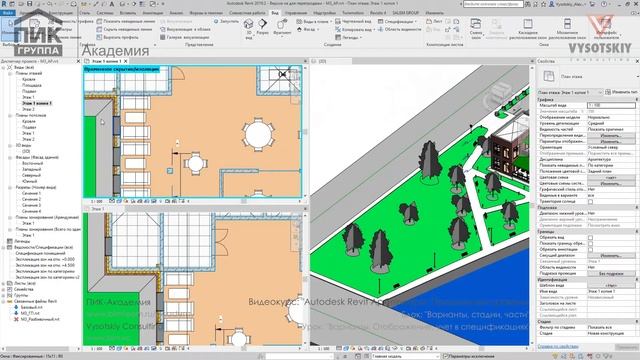Select Кровля under Планы этажей
The width and height of the screenshot is (640, 360).
[29, 79]
